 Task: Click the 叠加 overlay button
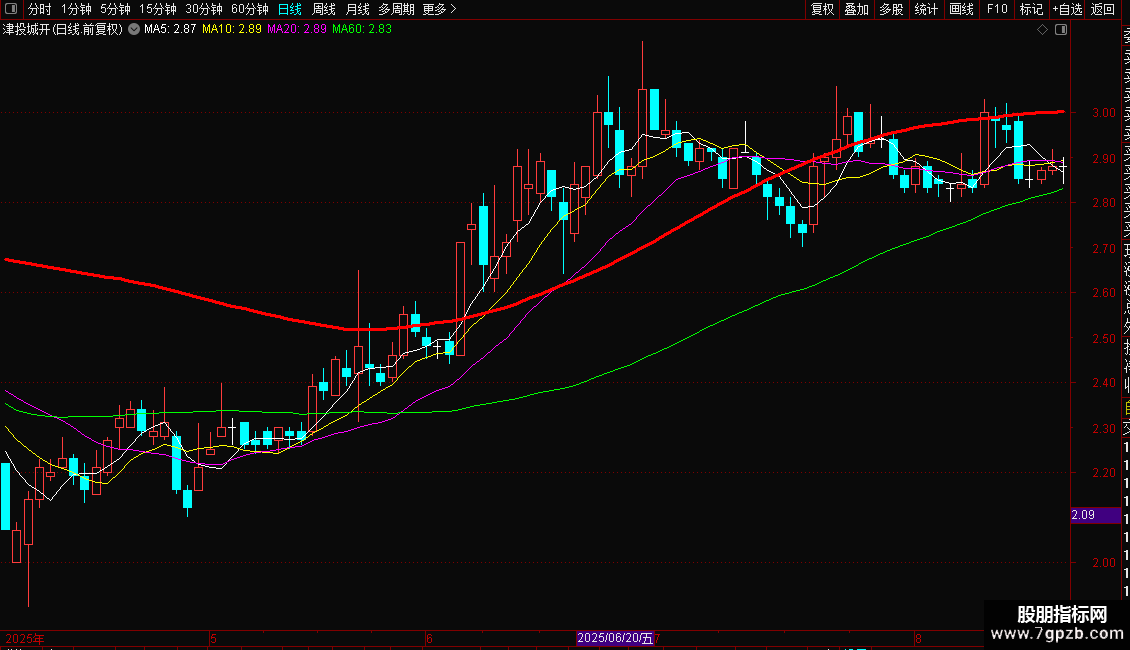(x=857, y=9)
